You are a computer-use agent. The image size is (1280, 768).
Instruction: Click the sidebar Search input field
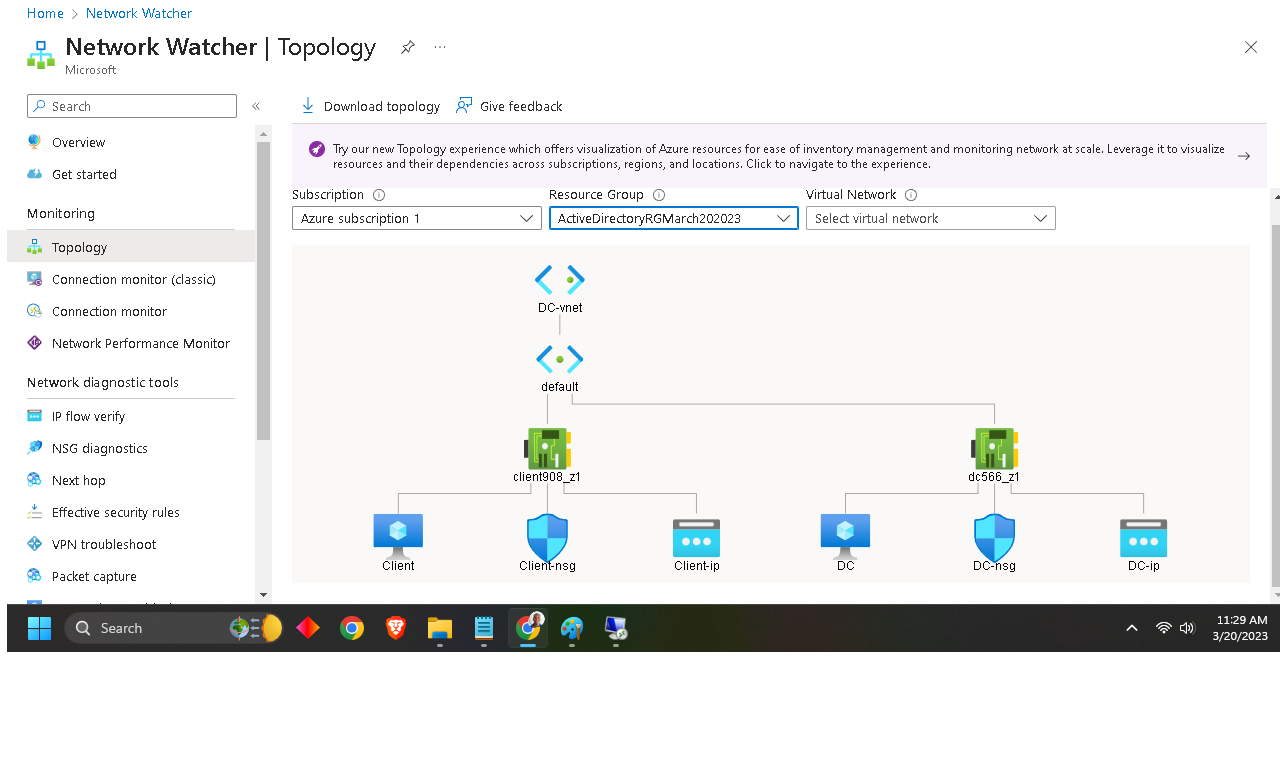(132, 106)
